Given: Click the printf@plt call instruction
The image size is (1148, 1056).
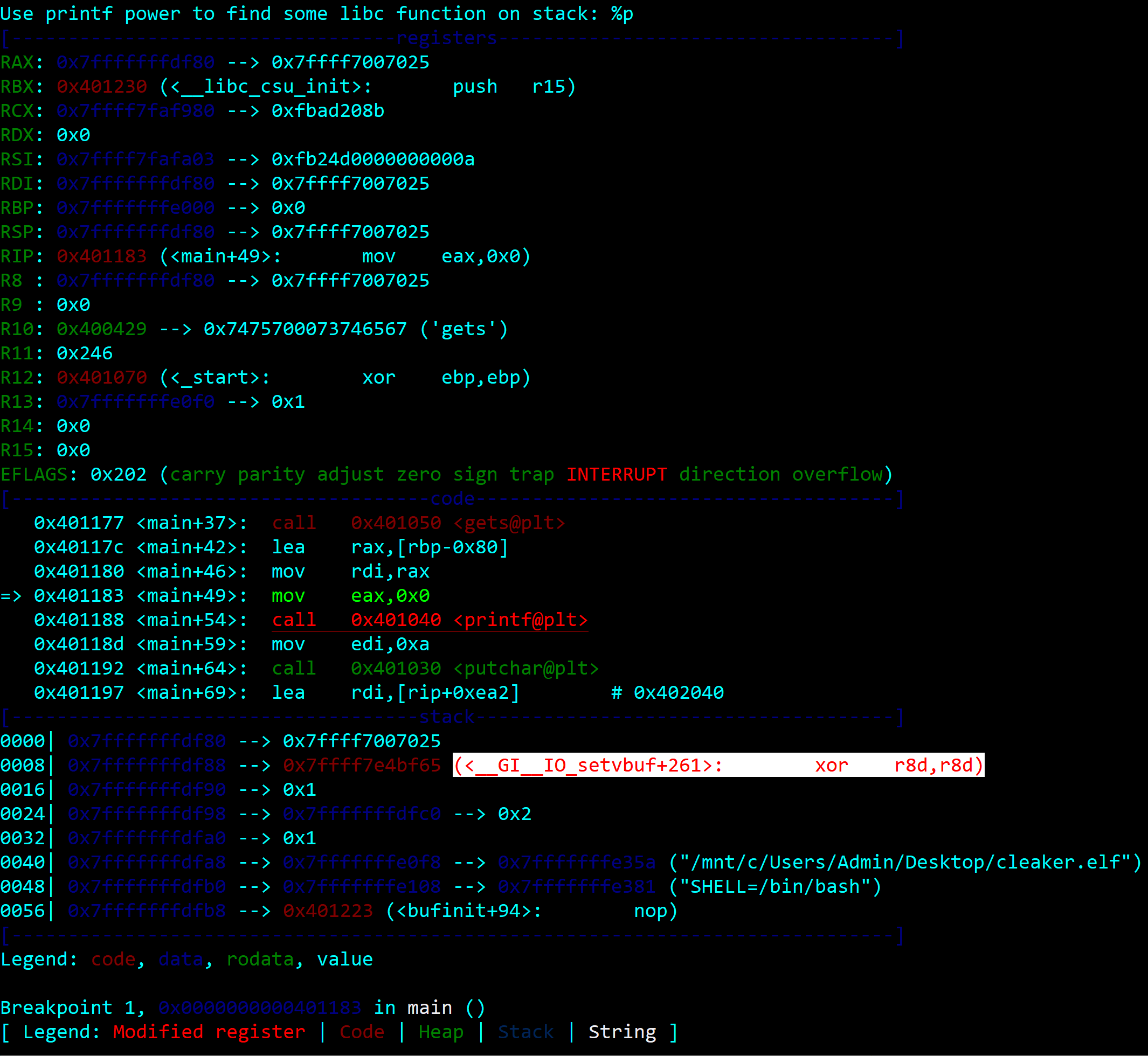Looking at the screenshot, I should click(429, 620).
